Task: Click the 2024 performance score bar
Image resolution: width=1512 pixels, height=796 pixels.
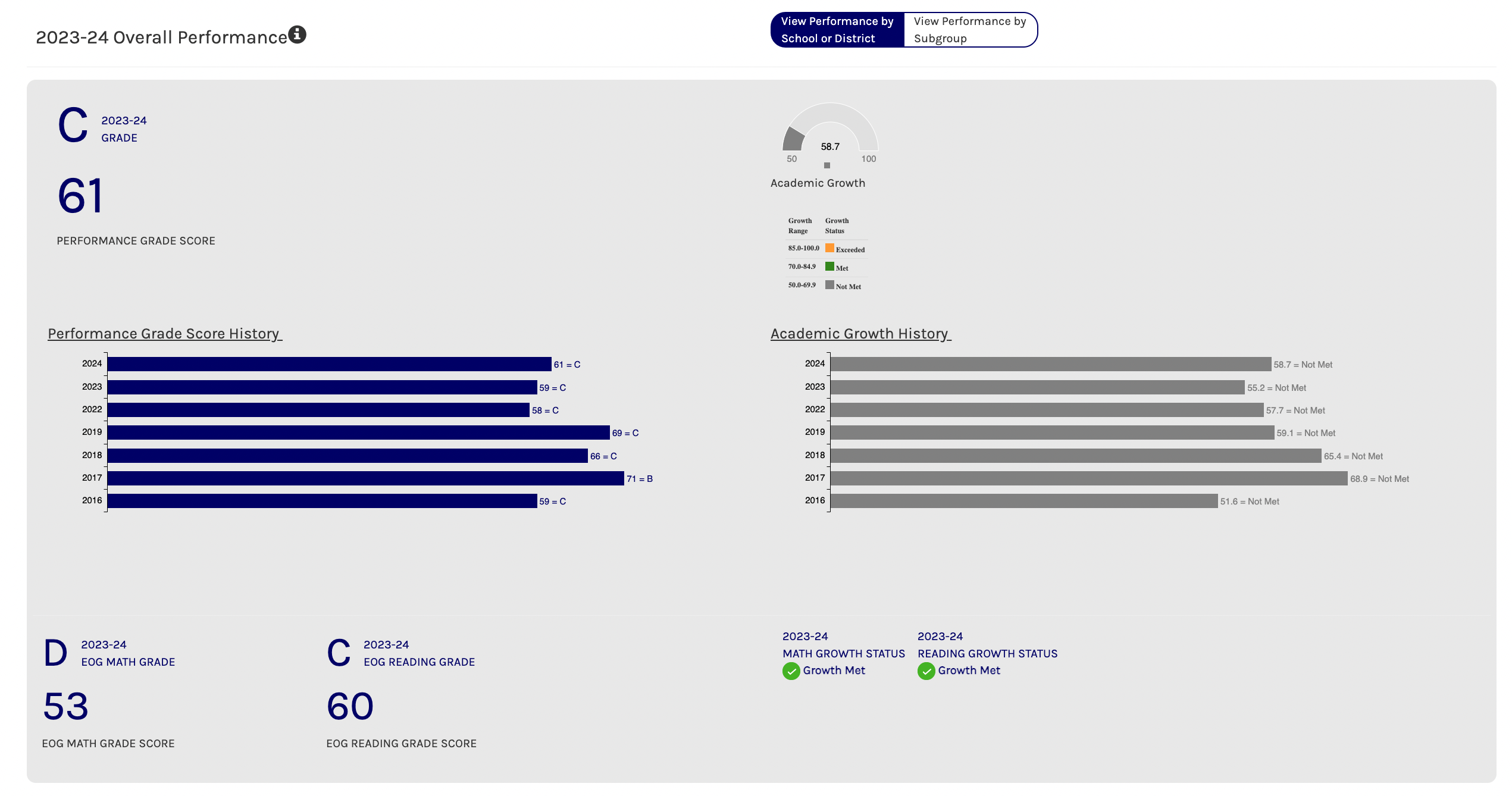Action: (x=329, y=364)
